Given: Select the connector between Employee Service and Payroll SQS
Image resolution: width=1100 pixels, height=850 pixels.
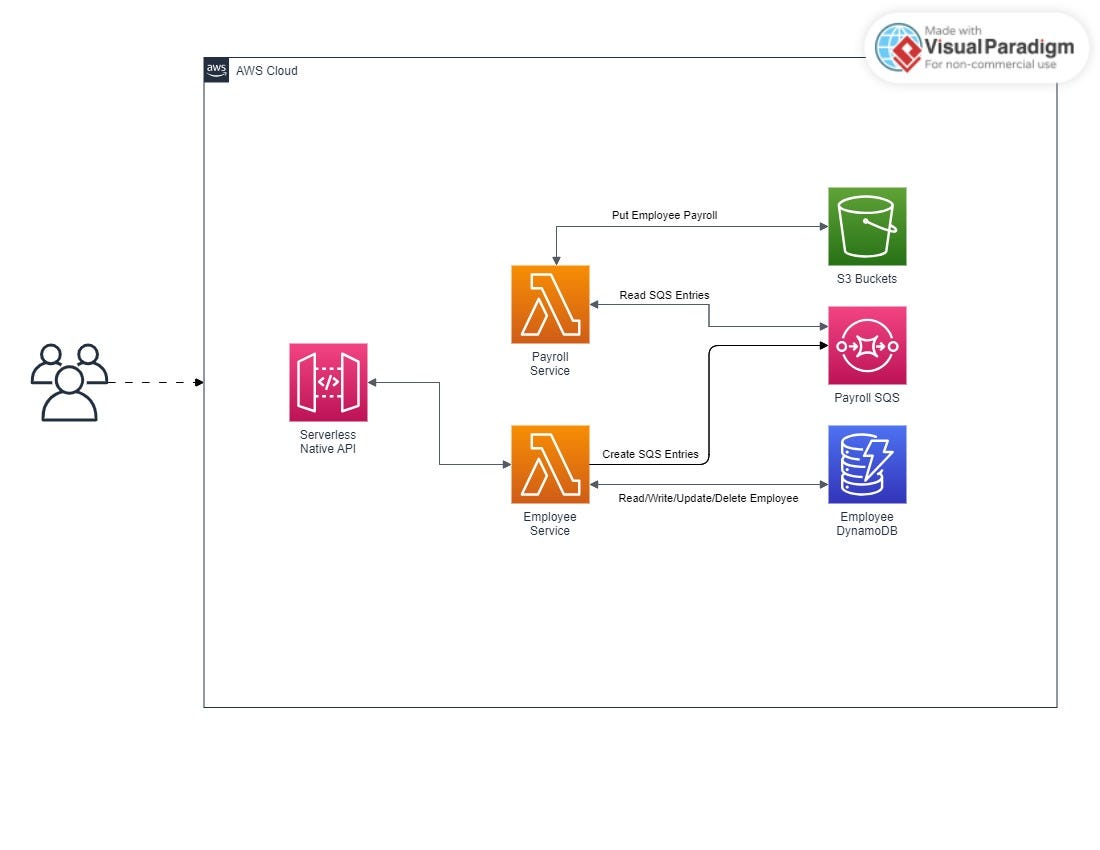Looking at the screenshot, I should tap(711, 400).
